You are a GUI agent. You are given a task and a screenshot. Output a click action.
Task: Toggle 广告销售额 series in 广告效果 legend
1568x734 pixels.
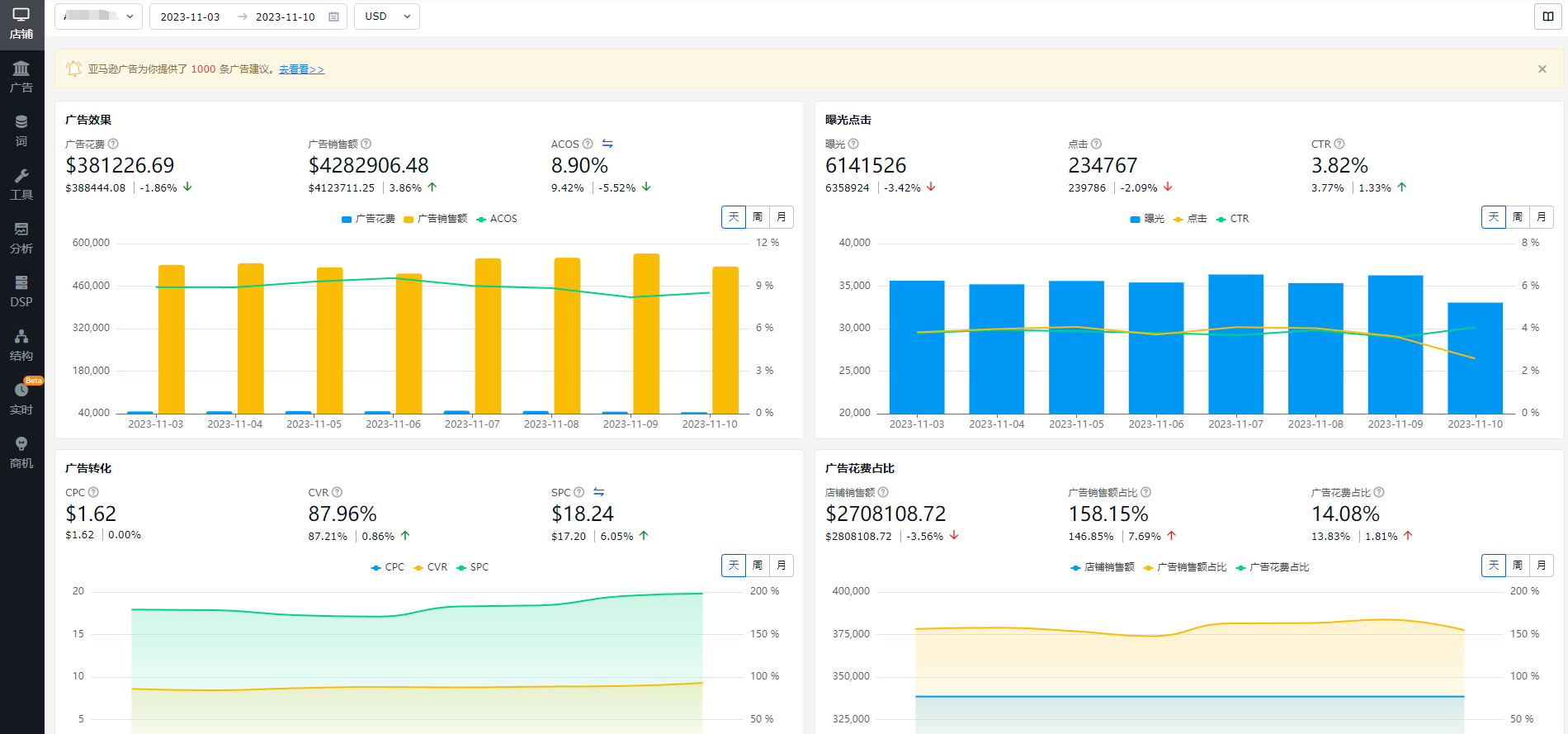[436, 219]
